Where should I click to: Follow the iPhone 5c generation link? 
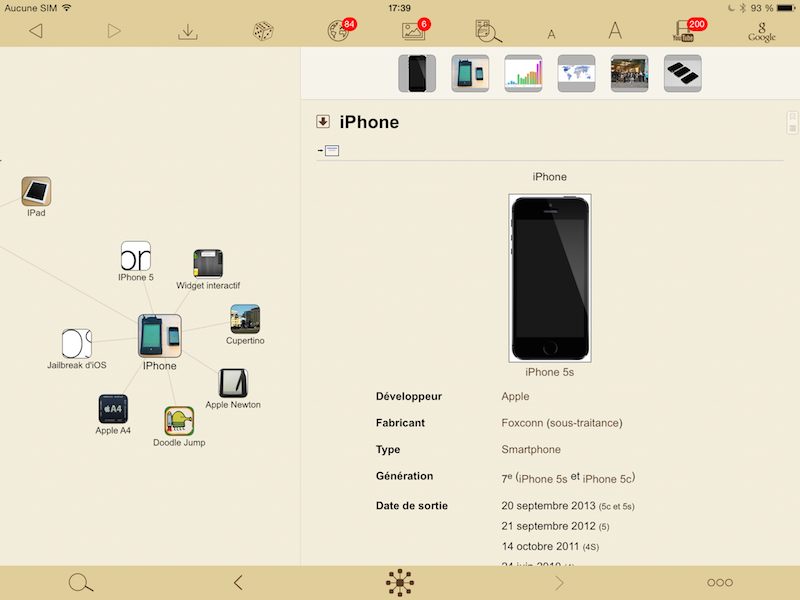[607, 479]
